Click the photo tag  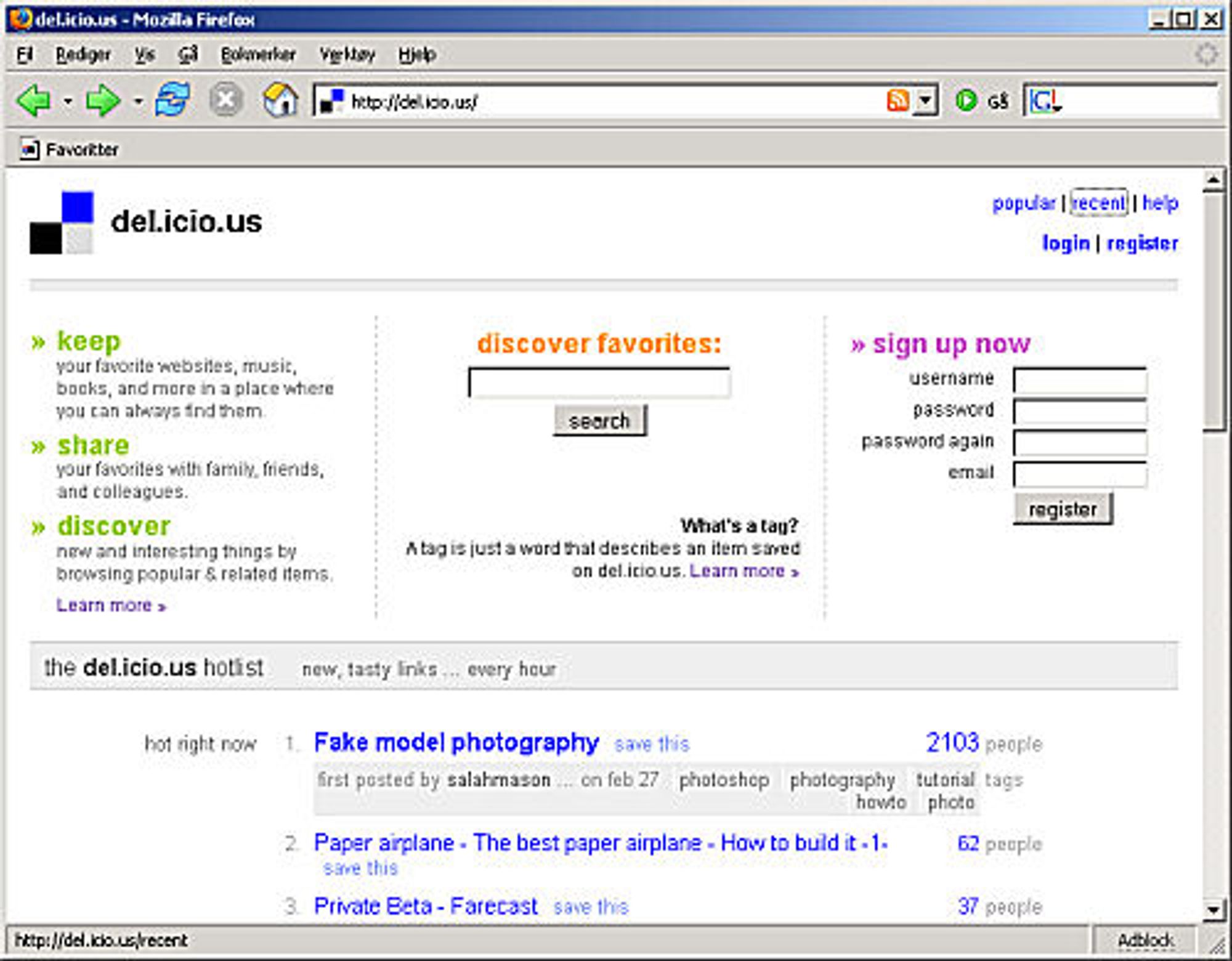coord(951,802)
